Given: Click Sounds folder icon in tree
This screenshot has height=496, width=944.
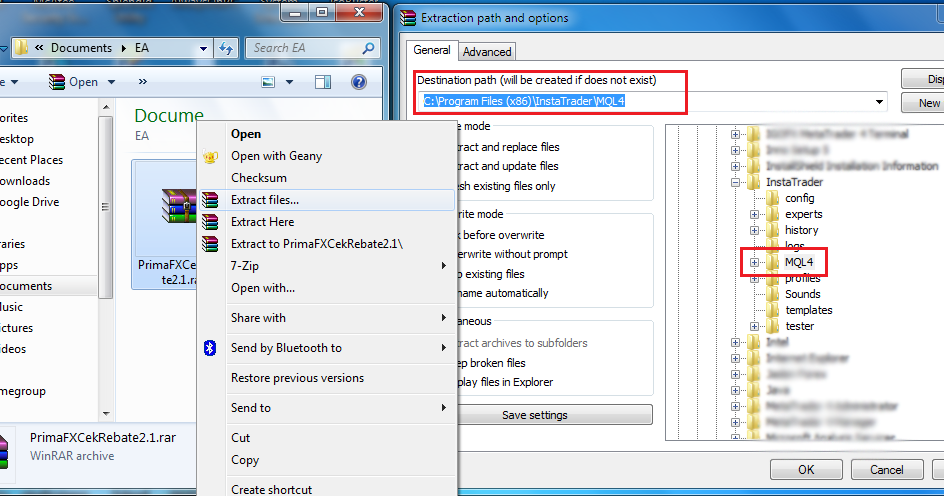Looking at the screenshot, I should tap(773, 294).
